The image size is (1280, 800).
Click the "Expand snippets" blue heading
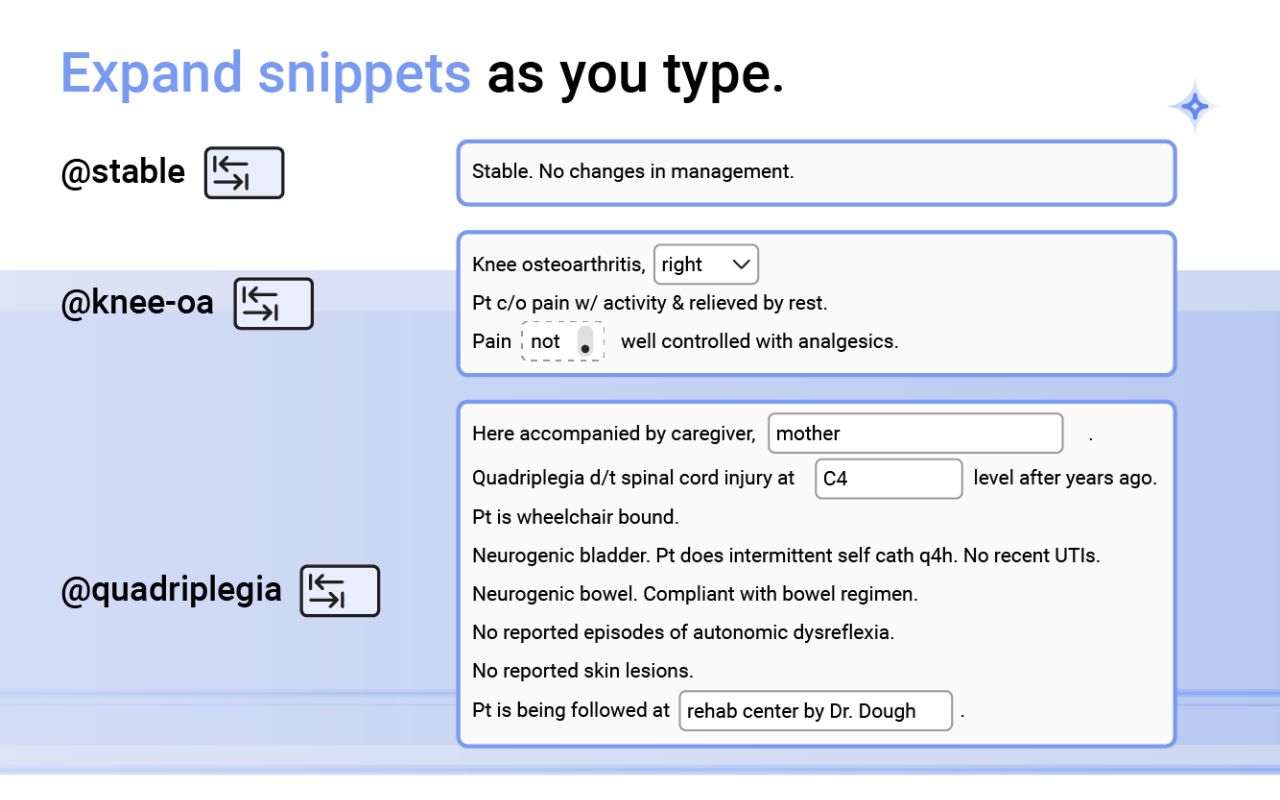point(265,73)
